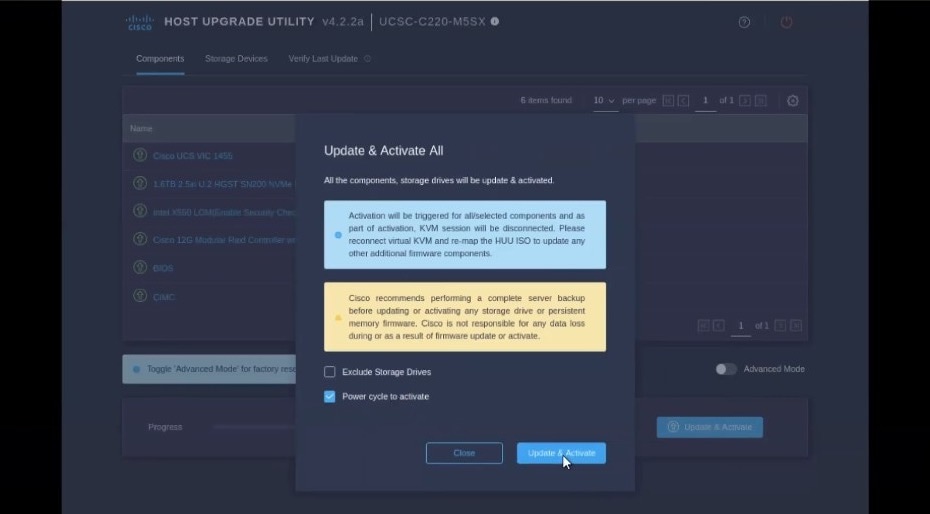The image size is (930, 514).
Task: Go to next page in bottom pagination
Action: 781,325
